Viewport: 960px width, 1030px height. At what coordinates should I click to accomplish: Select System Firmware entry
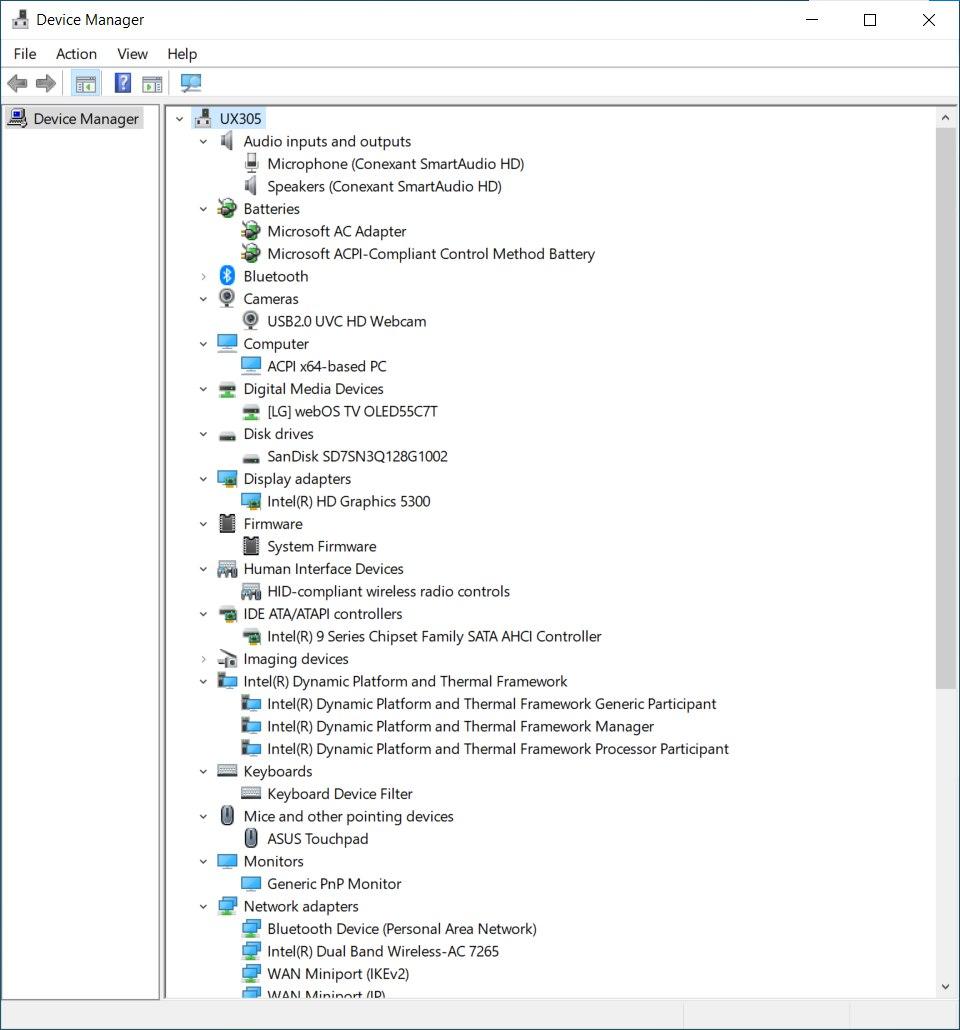[321, 546]
